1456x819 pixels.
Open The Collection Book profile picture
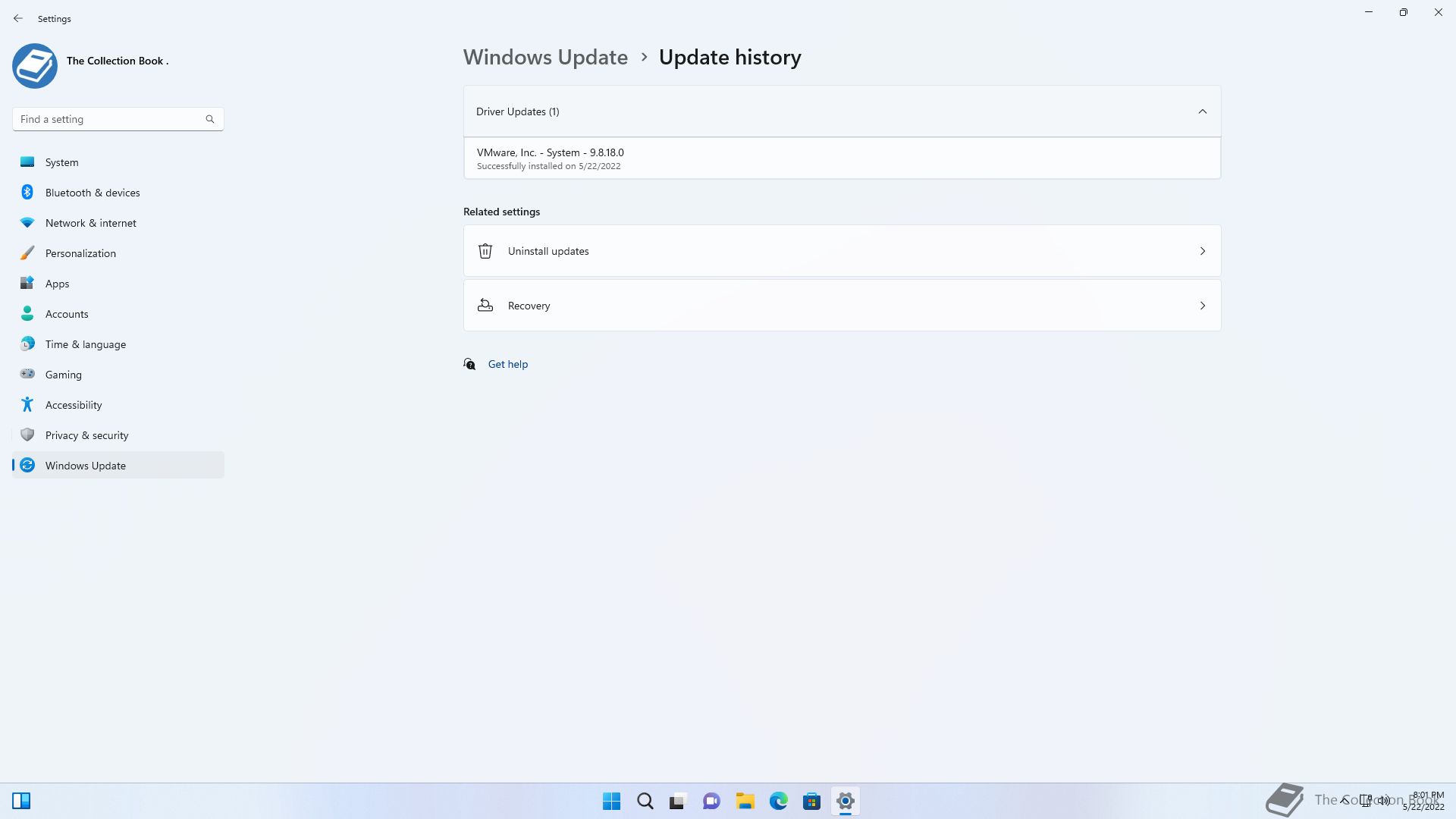(35, 66)
